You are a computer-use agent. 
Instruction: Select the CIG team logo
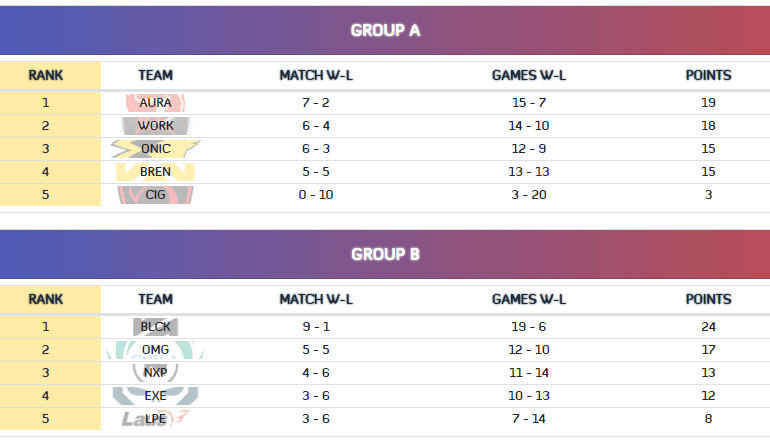pyautogui.click(x=155, y=195)
